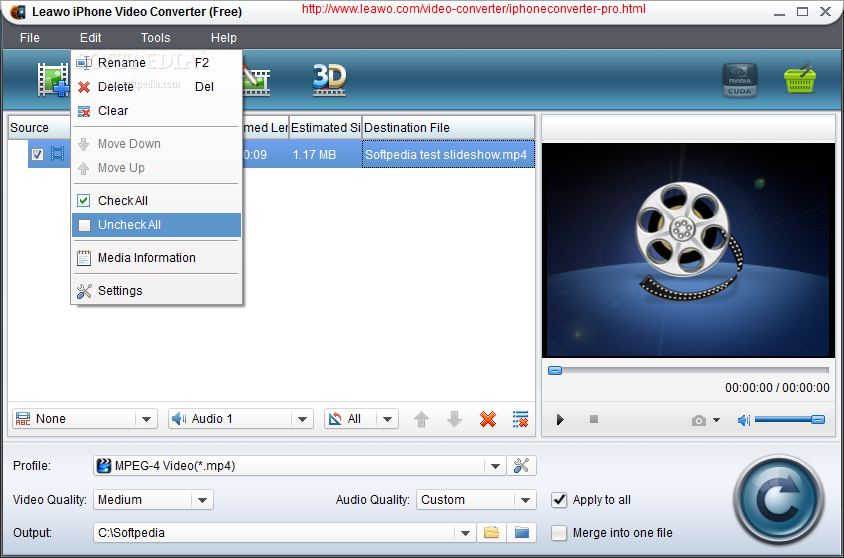Open the Video Quality Medium dropdown
This screenshot has width=844, height=558.
click(202, 500)
